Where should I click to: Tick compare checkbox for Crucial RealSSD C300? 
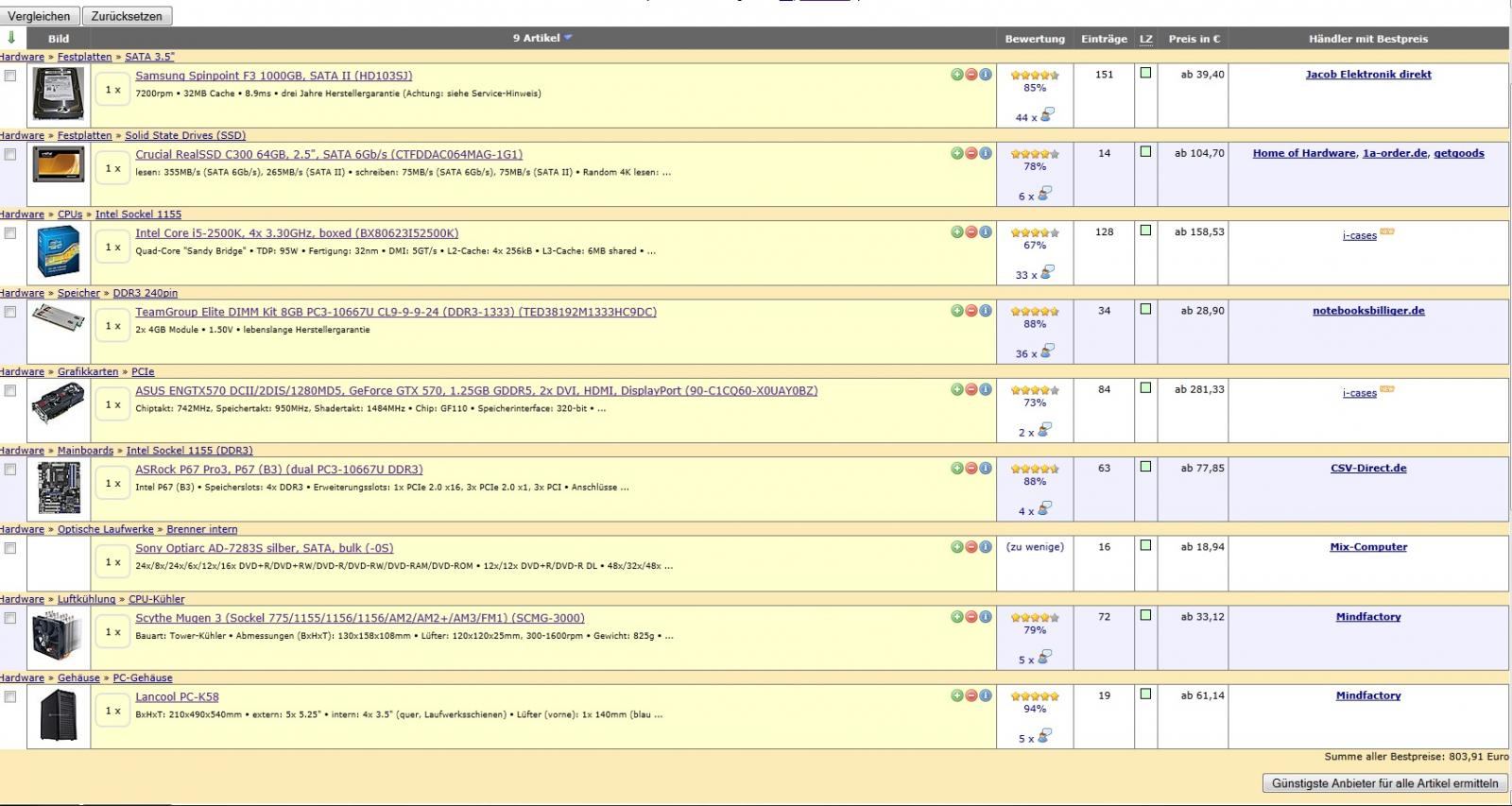(x=10, y=154)
